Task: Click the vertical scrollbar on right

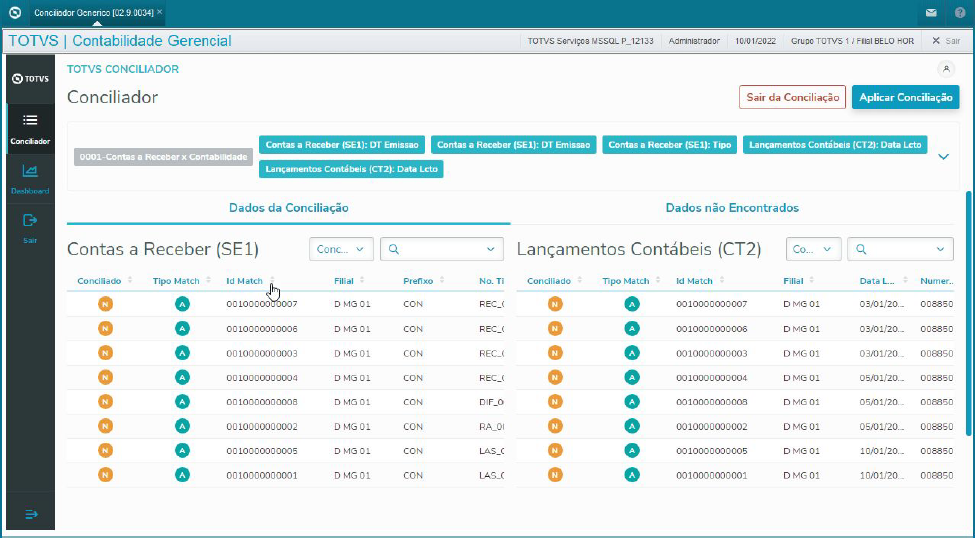Action: [x=967, y=310]
